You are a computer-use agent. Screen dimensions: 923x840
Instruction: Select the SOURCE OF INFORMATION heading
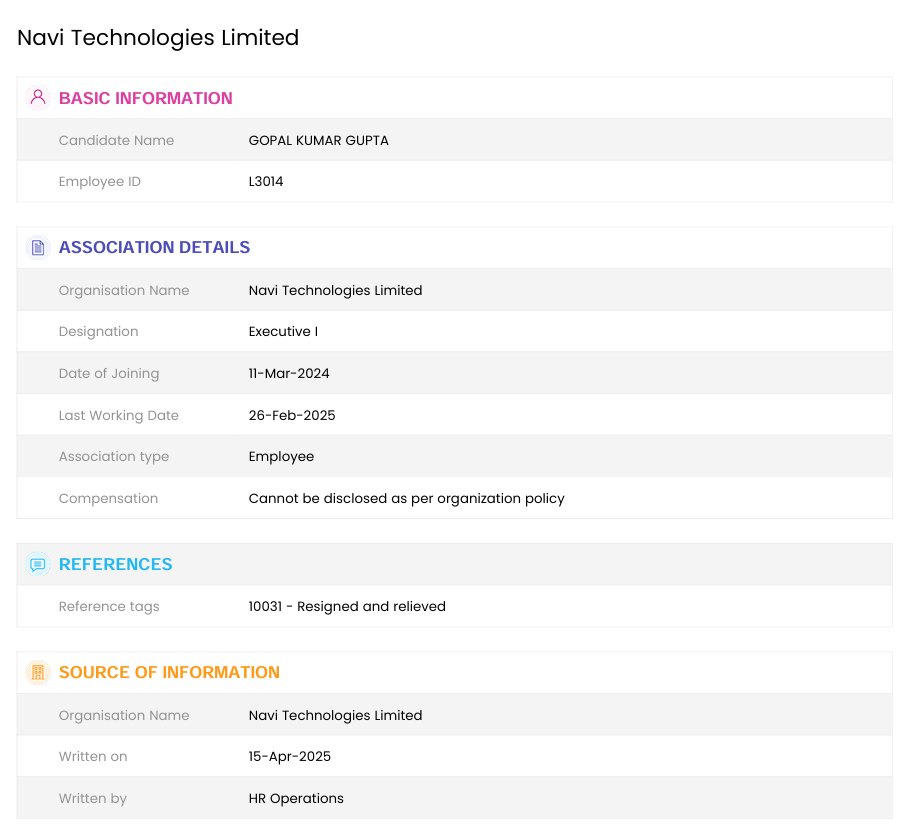pyautogui.click(x=169, y=673)
